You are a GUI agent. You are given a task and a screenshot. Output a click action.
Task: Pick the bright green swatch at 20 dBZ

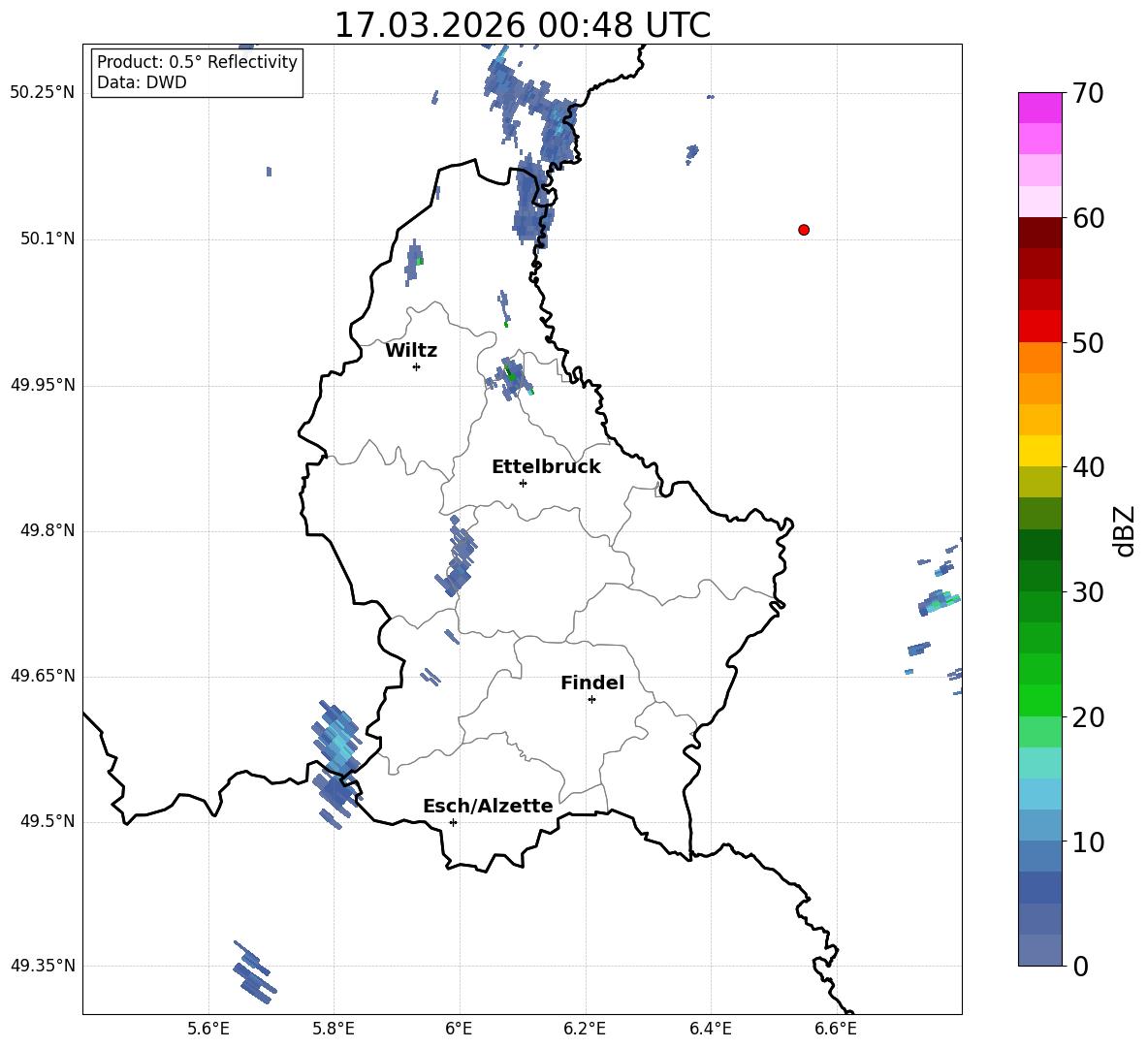(x=1040, y=701)
